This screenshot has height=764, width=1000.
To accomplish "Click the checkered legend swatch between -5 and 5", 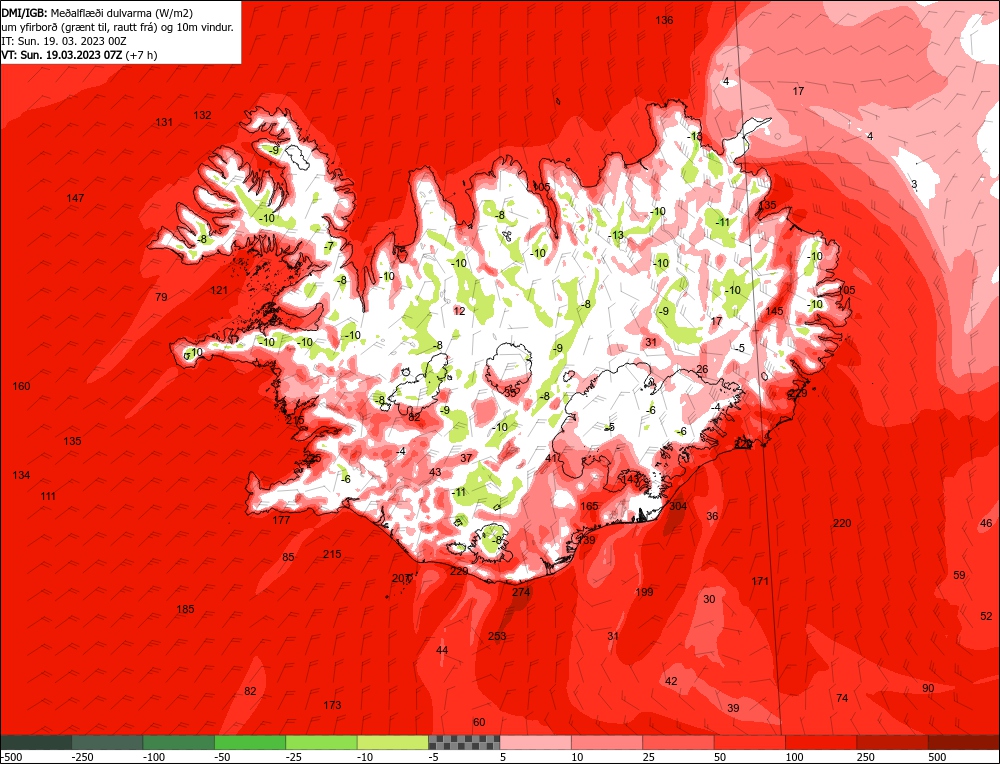I will coord(464,742).
